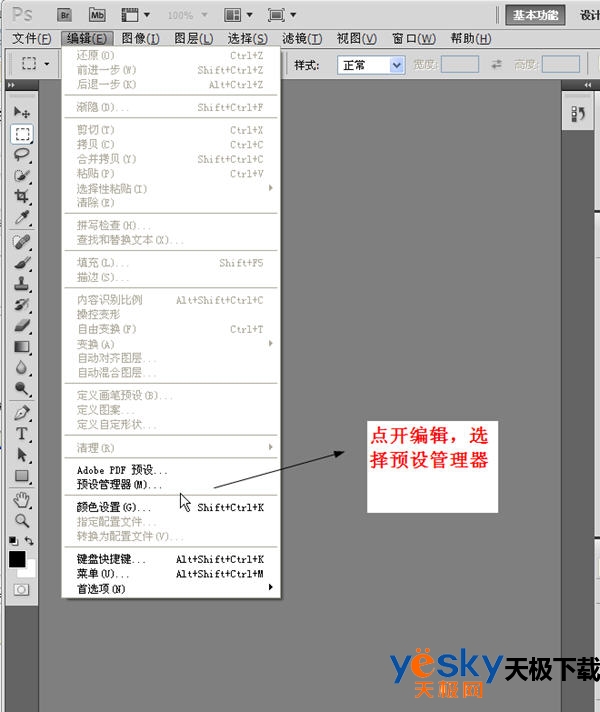The image size is (600, 712).
Task: Select the History Brush tool
Action: (21, 305)
